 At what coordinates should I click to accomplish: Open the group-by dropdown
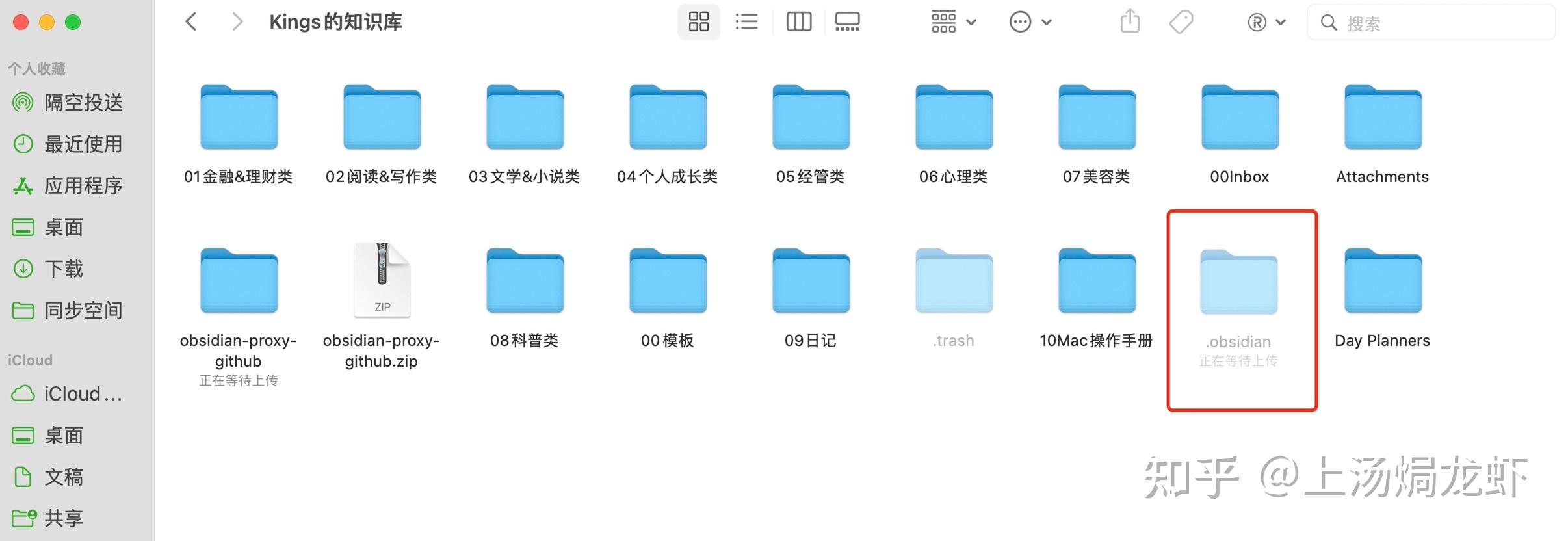coord(954,22)
